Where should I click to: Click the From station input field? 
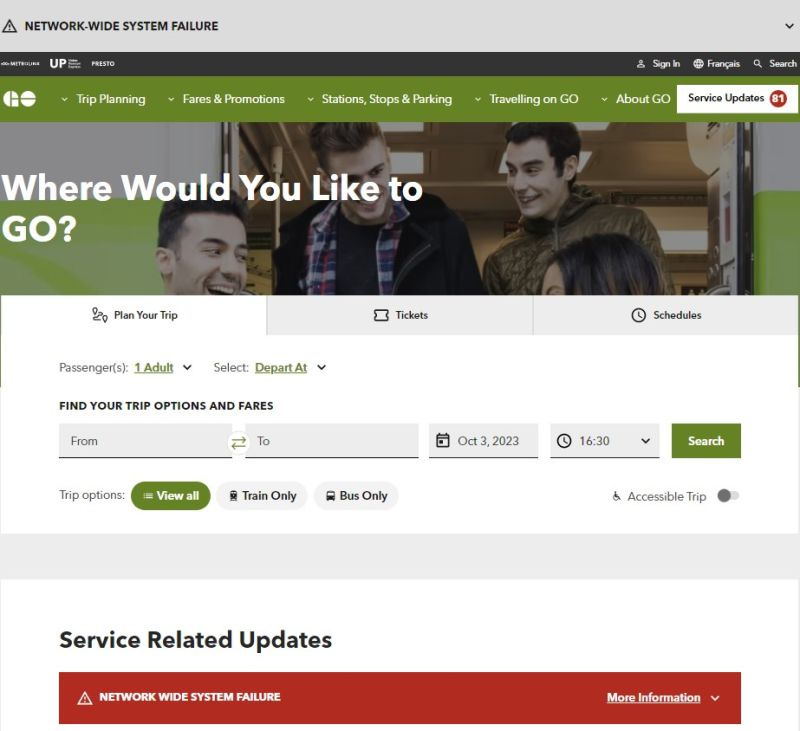145,441
